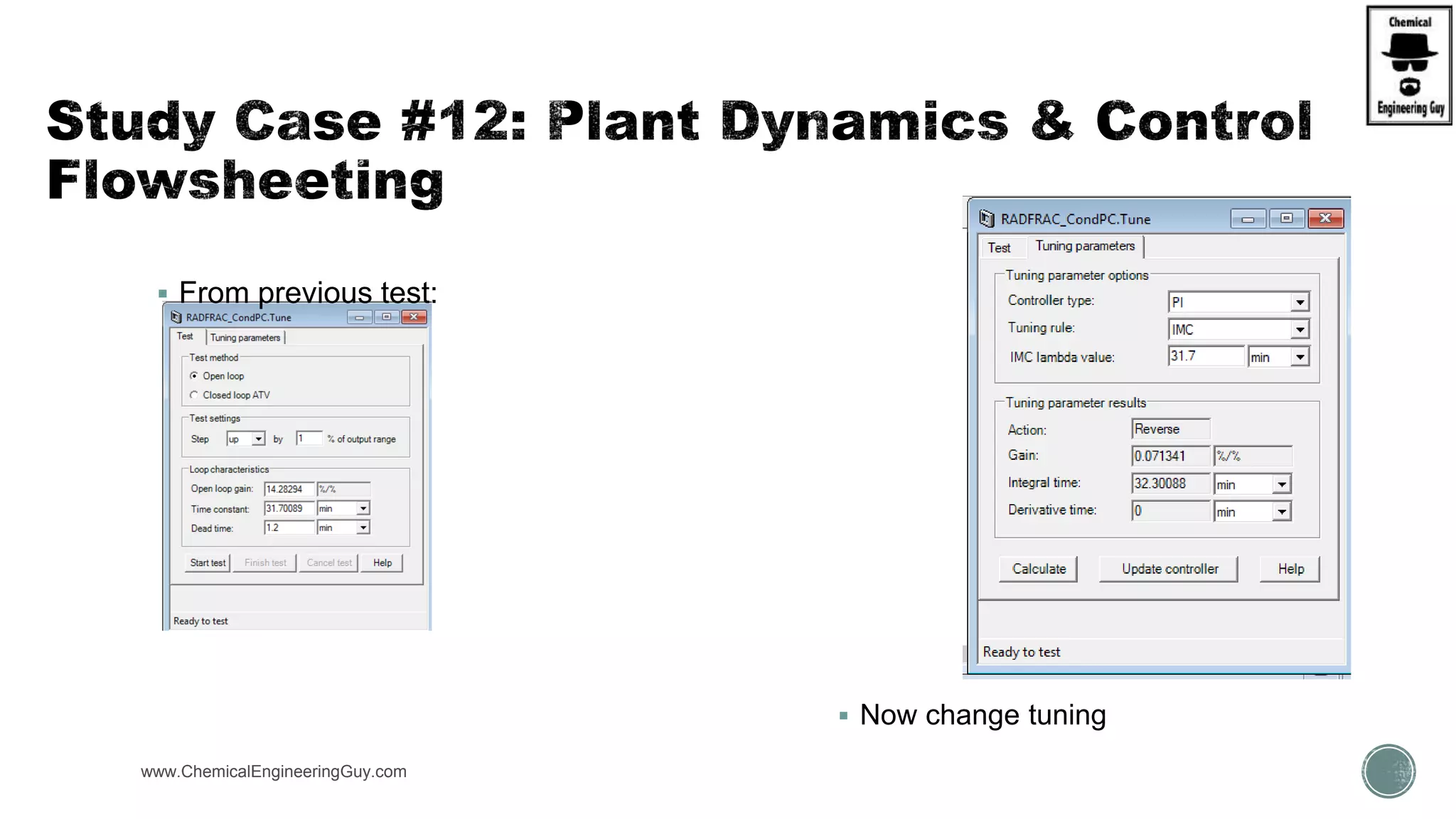Click the 'From previous test:' bullet text
Image resolution: width=1456 pixels, height=819 pixels.
308,292
